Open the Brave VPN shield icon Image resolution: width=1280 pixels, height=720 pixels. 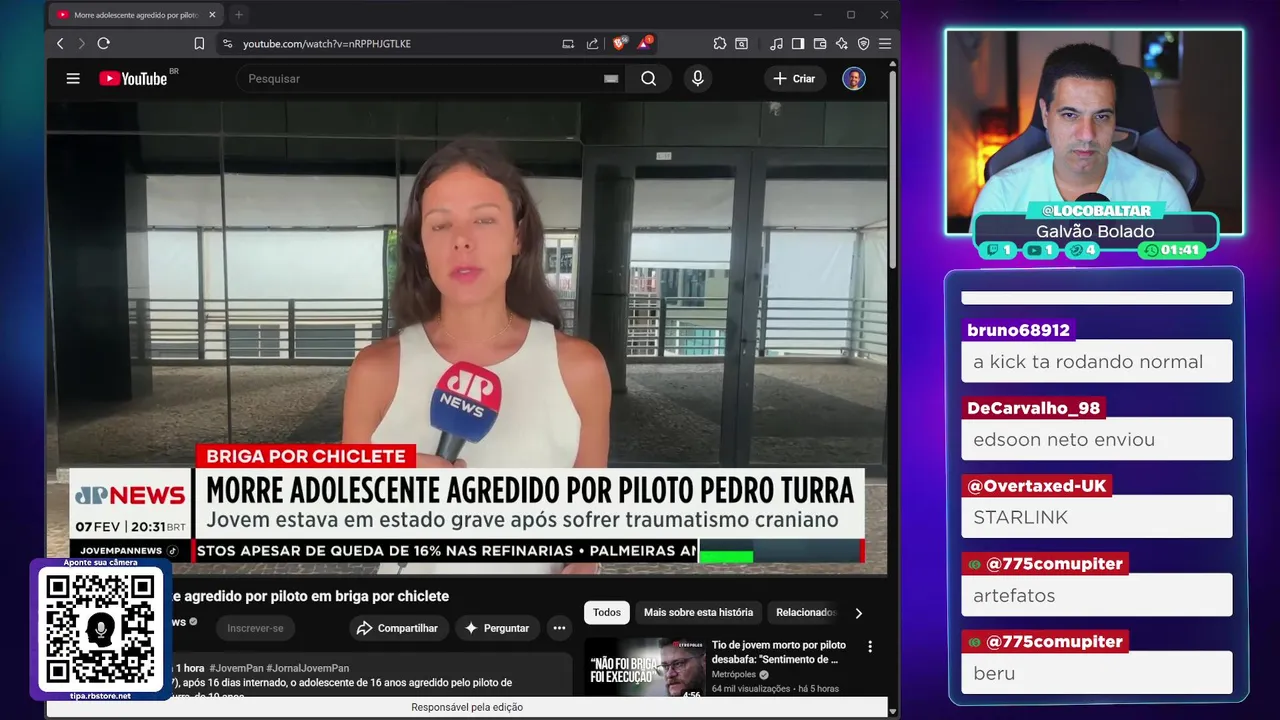pos(863,44)
